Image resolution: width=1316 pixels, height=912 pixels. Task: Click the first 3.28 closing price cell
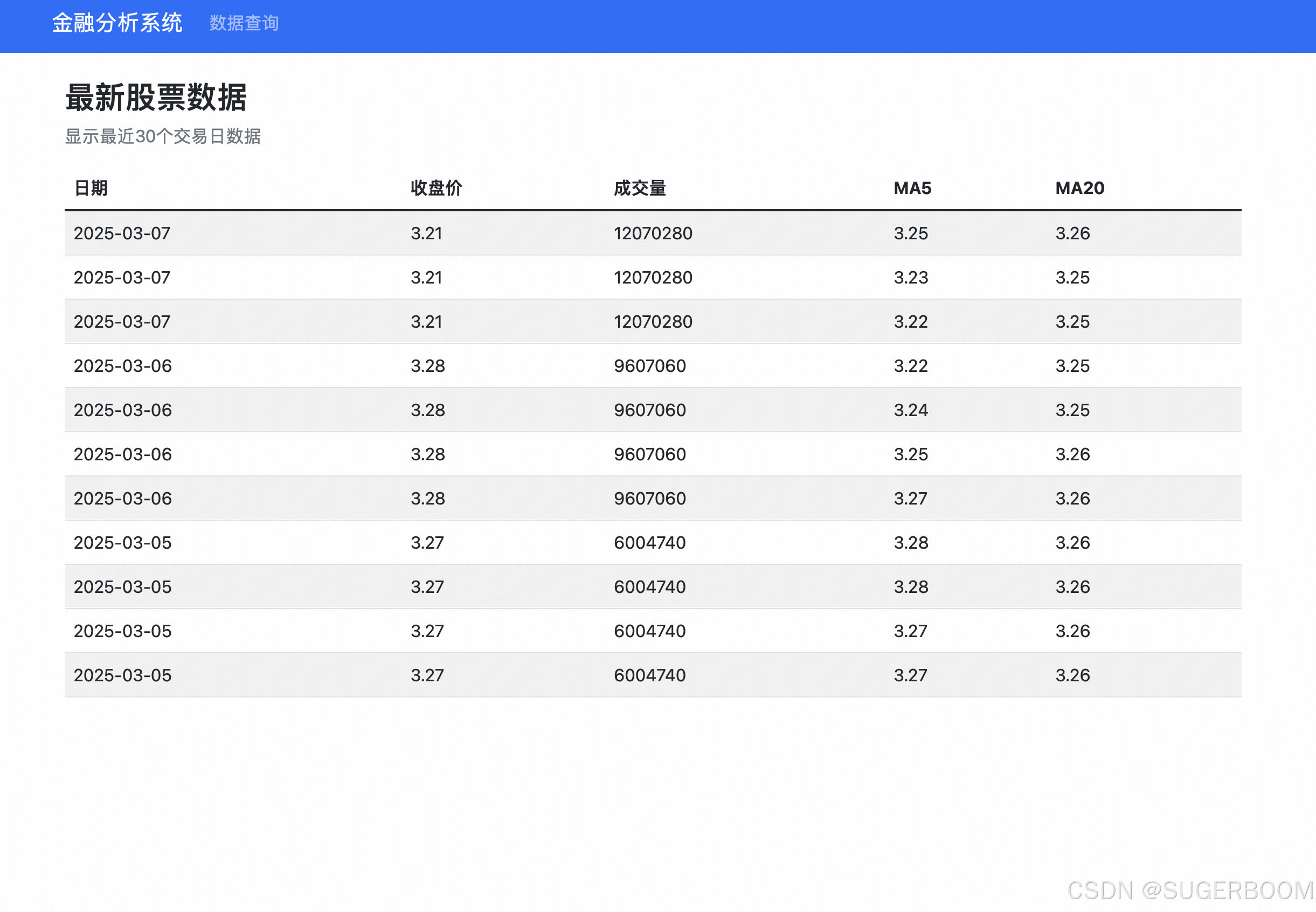point(427,365)
